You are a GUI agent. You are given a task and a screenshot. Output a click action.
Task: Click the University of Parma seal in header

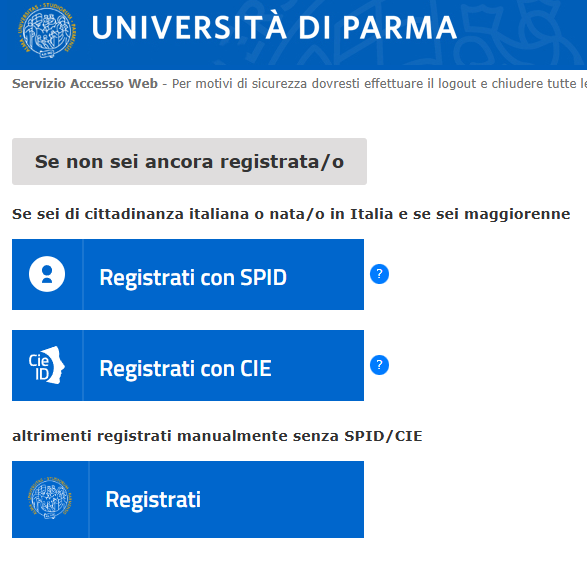point(47,30)
